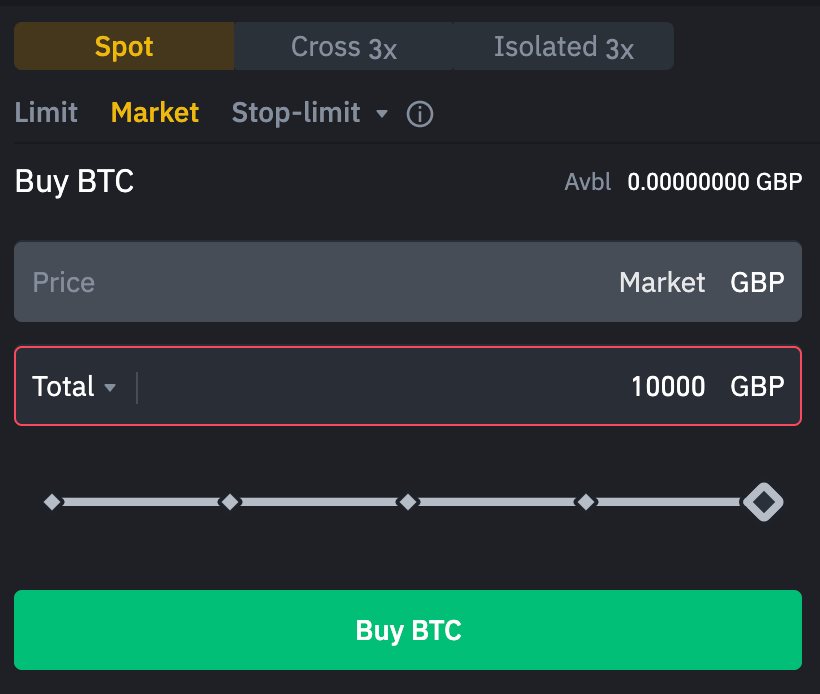Expand the Stop-limit dropdown arrow
The width and height of the screenshot is (820, 694).
coord(381,114)
